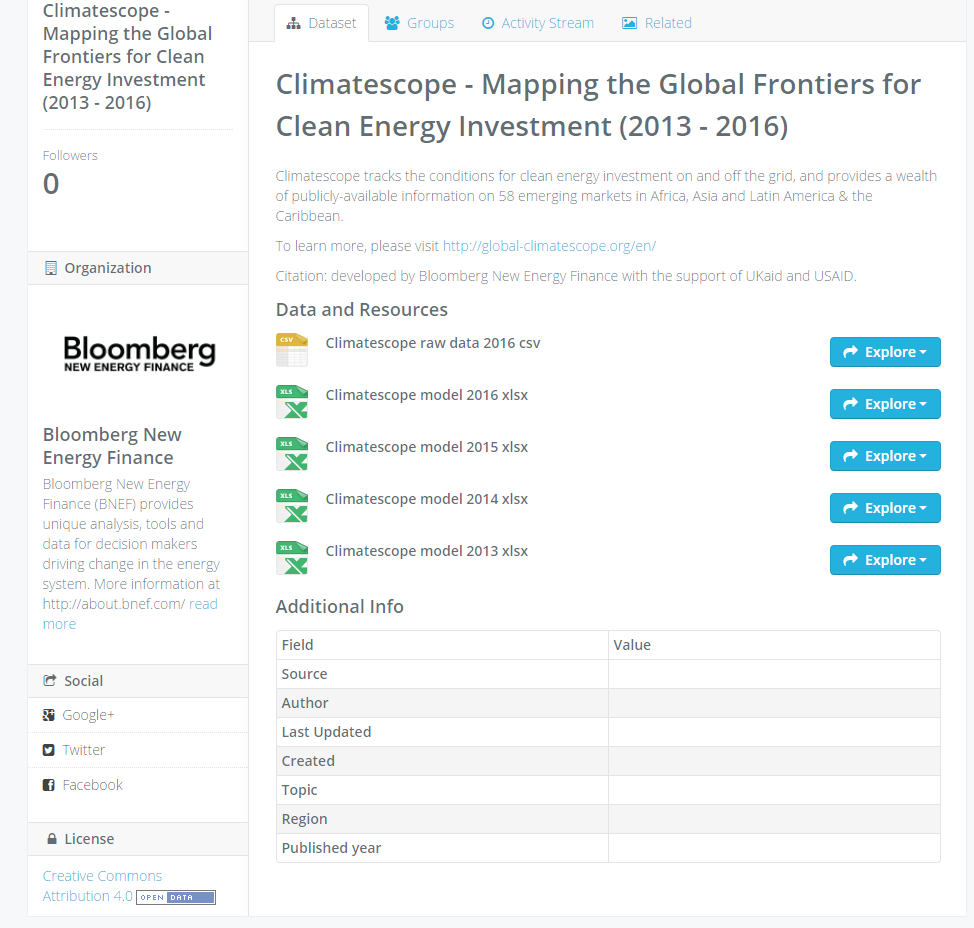The width and height of the screenshot is (974, 928).
Task: Open the Twitter social icon
Action: 48,749
